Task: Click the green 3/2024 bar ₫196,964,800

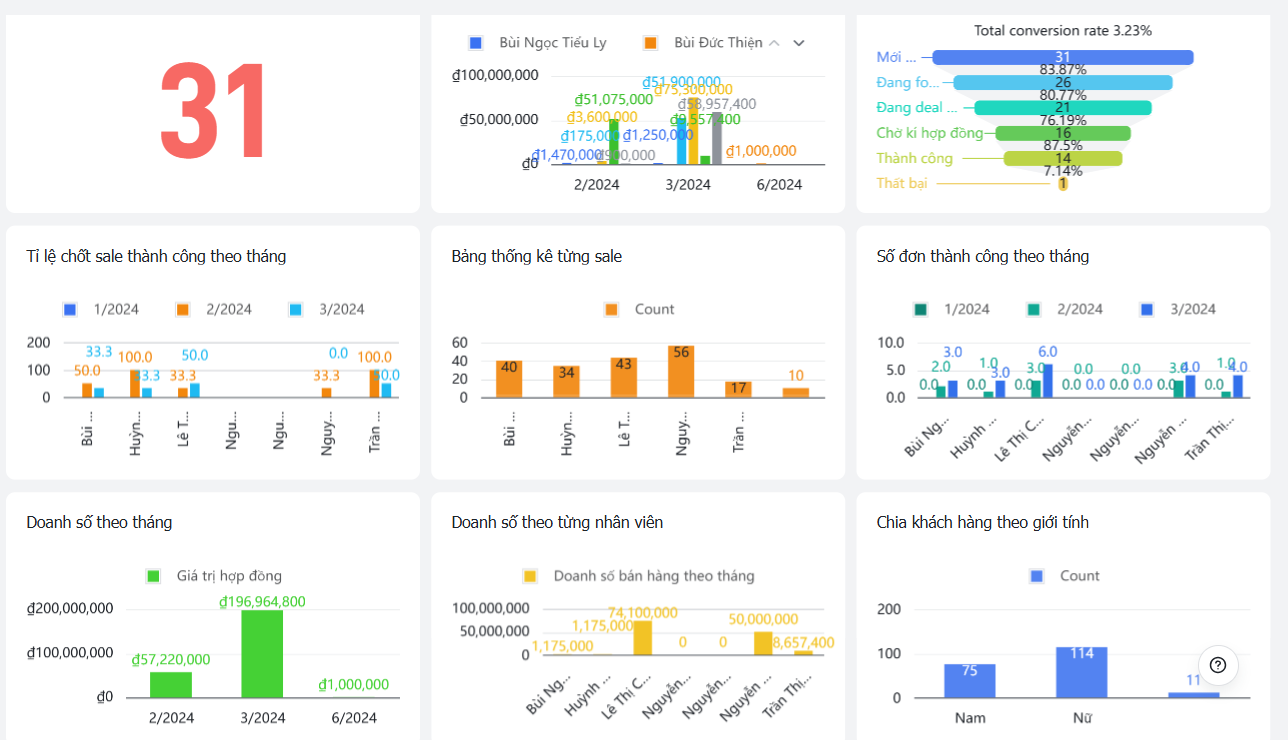Action: click(x=262, y=653)
